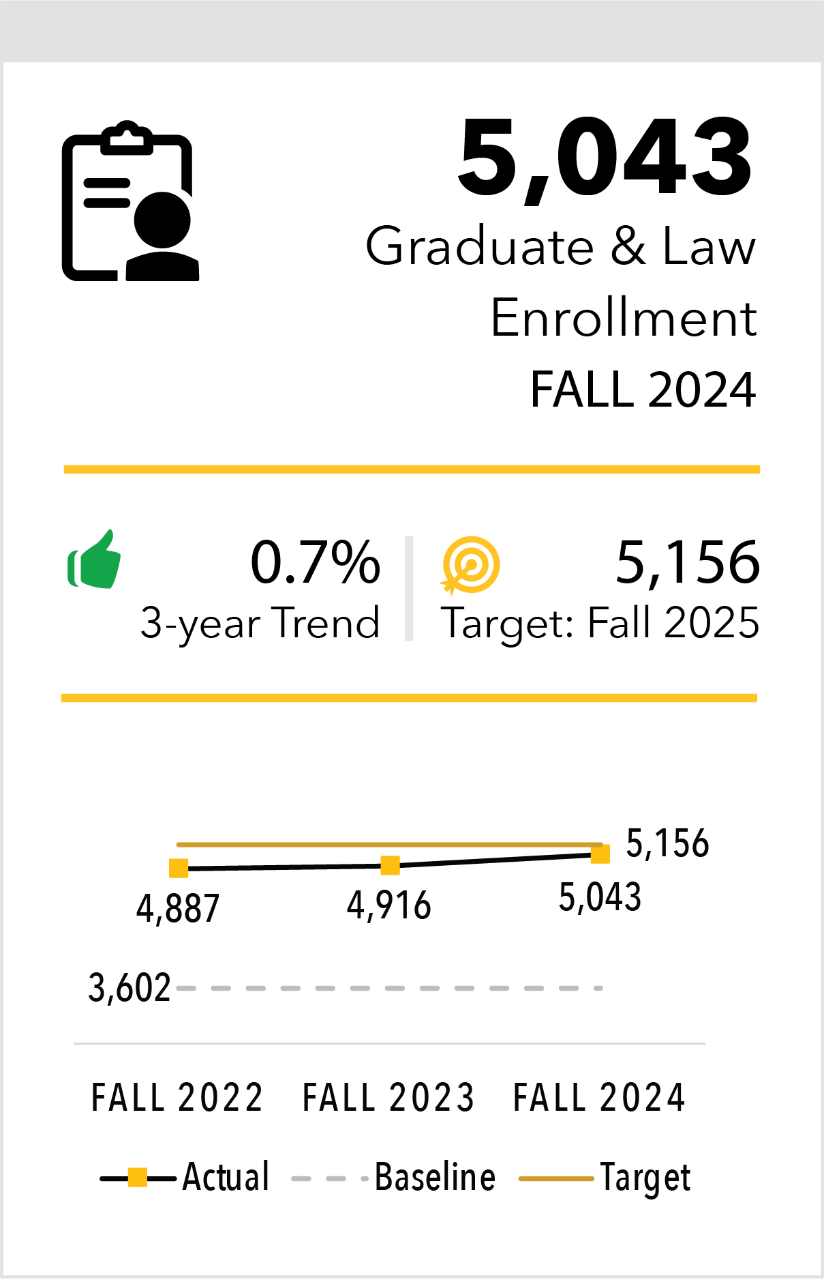
Task: Click the Fall 2023 actual data marker
Action: (x=390, y=864)
